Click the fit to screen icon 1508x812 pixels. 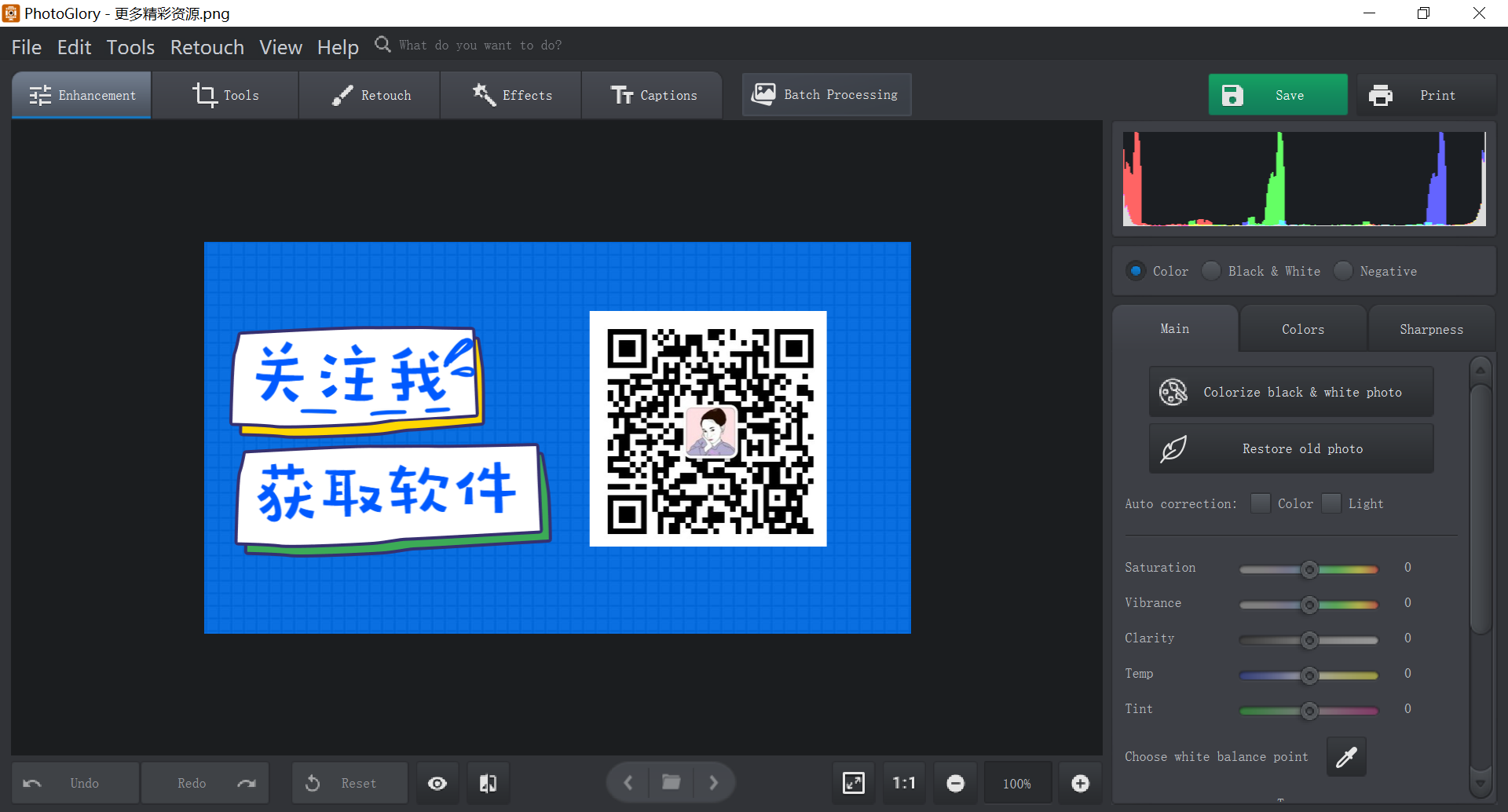pos(854,783)
